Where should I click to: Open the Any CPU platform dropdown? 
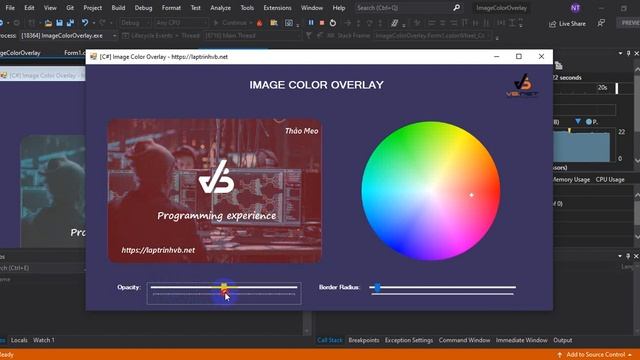point(181,23)
